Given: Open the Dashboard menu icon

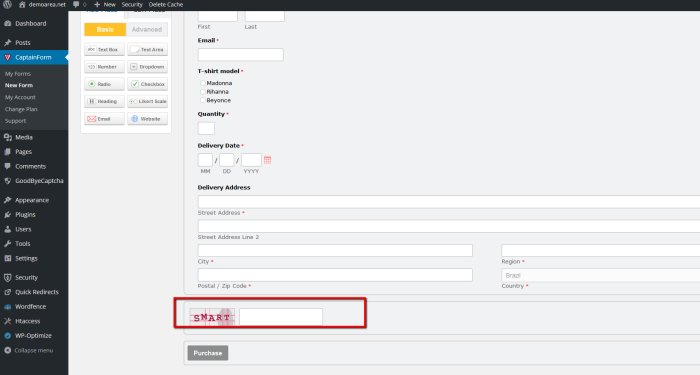Looking at the screenshot, I should 8,23.
